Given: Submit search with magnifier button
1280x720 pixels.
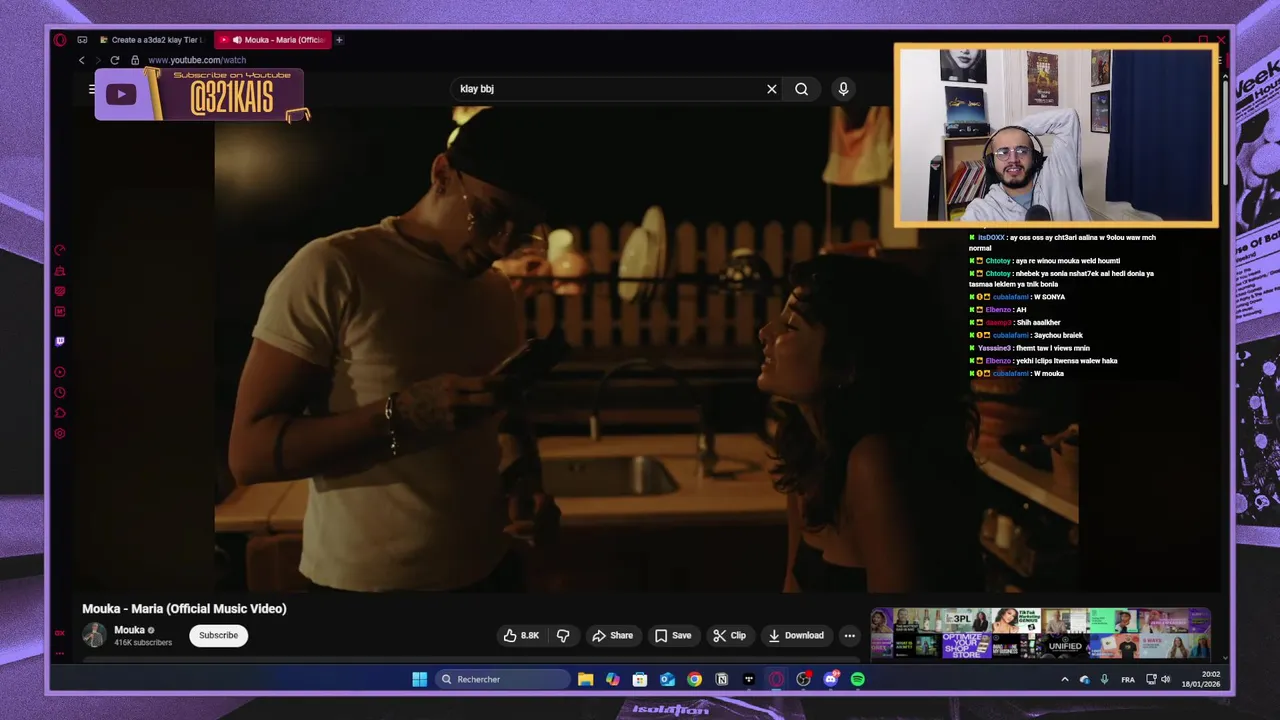Looking at the screenshot, I should pyautogui.click(x=802, y=89).
